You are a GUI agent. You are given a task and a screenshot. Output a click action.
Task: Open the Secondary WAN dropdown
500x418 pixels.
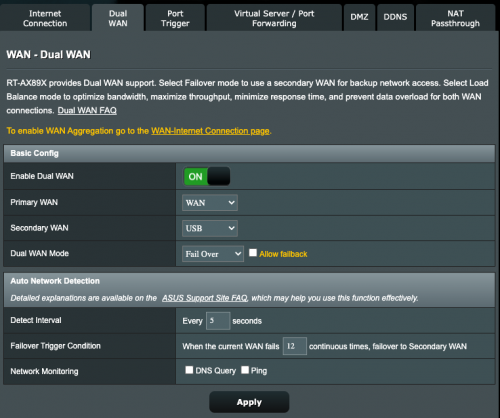(210, 228)
